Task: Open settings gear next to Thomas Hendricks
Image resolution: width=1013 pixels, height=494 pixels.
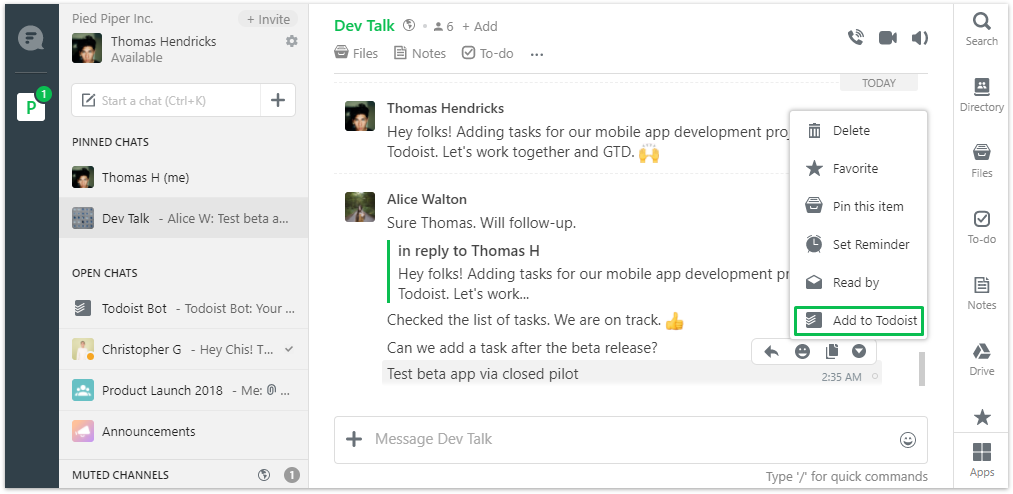Action: point(292,41)
